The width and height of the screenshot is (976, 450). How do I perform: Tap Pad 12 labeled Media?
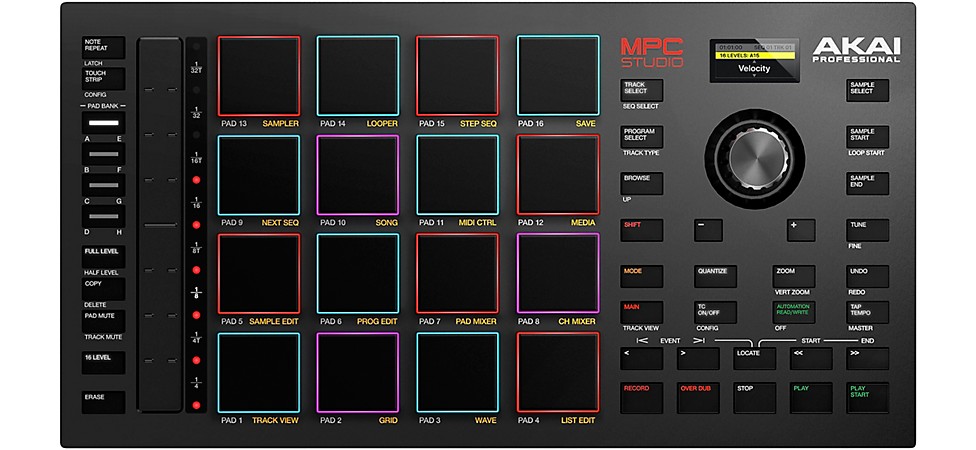point(558,175)
